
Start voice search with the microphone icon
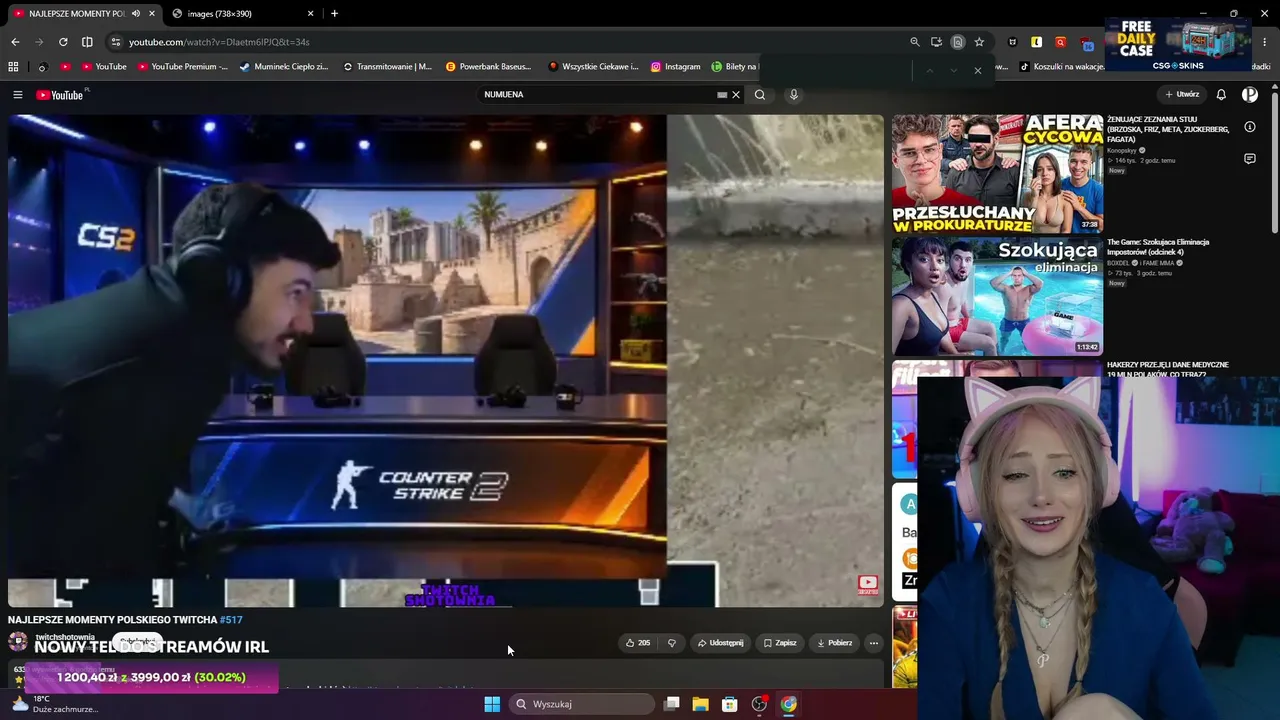pos(794,95)
